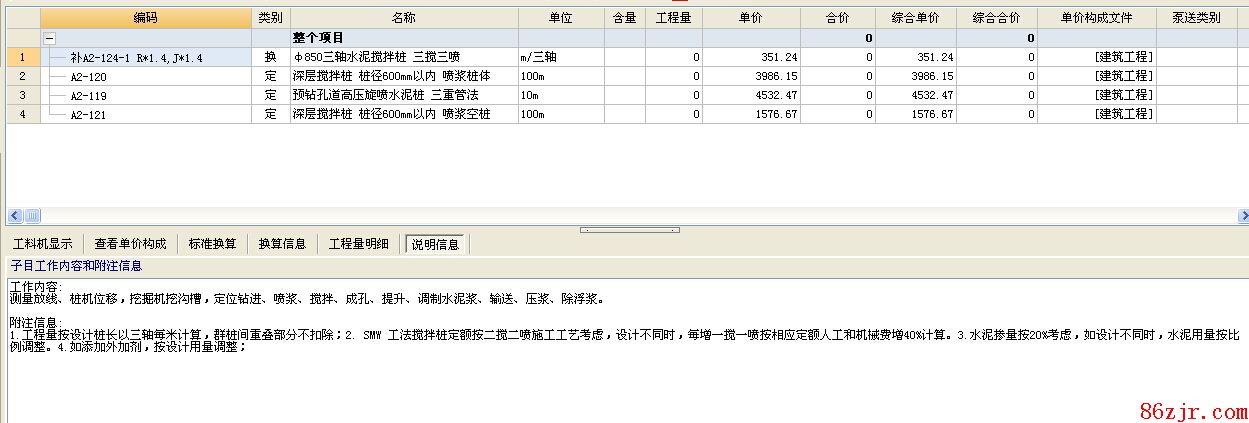
Task: Select tree item A2-120
Action: 88,77
